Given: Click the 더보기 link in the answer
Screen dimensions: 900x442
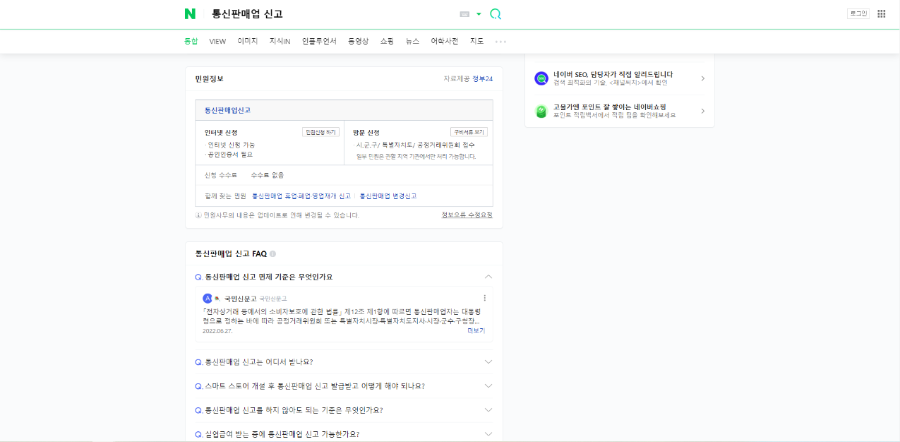Looking at the screenshot, I should [x=476, y=331].
